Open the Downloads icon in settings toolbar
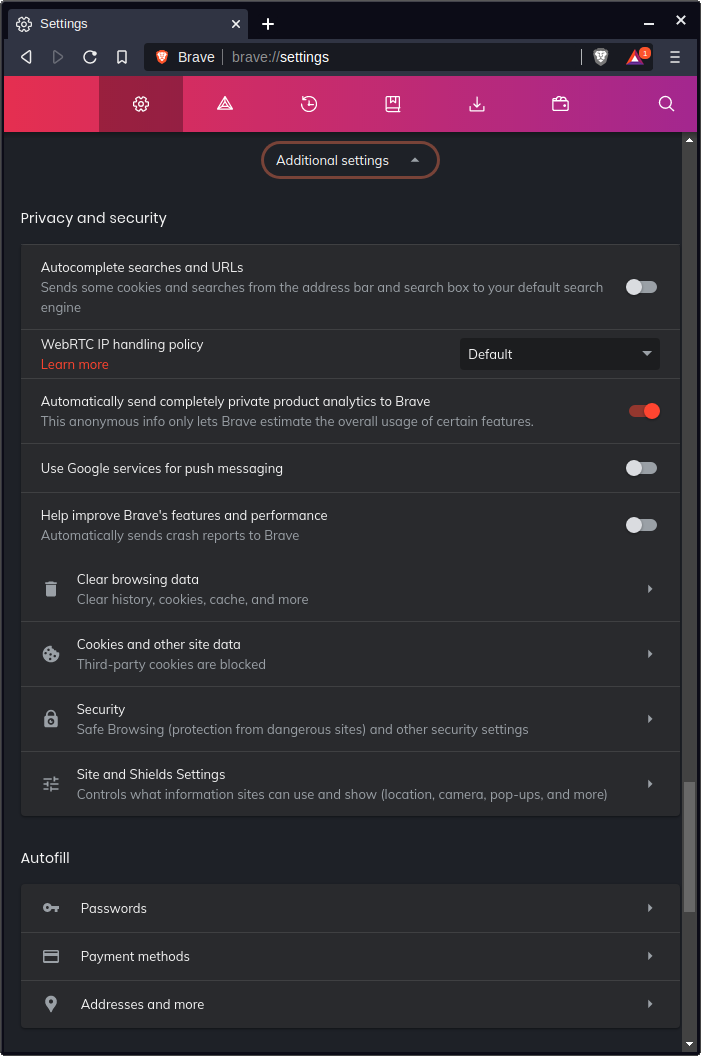Viewport: 701px width, 1056px height. tap(477, 104)
